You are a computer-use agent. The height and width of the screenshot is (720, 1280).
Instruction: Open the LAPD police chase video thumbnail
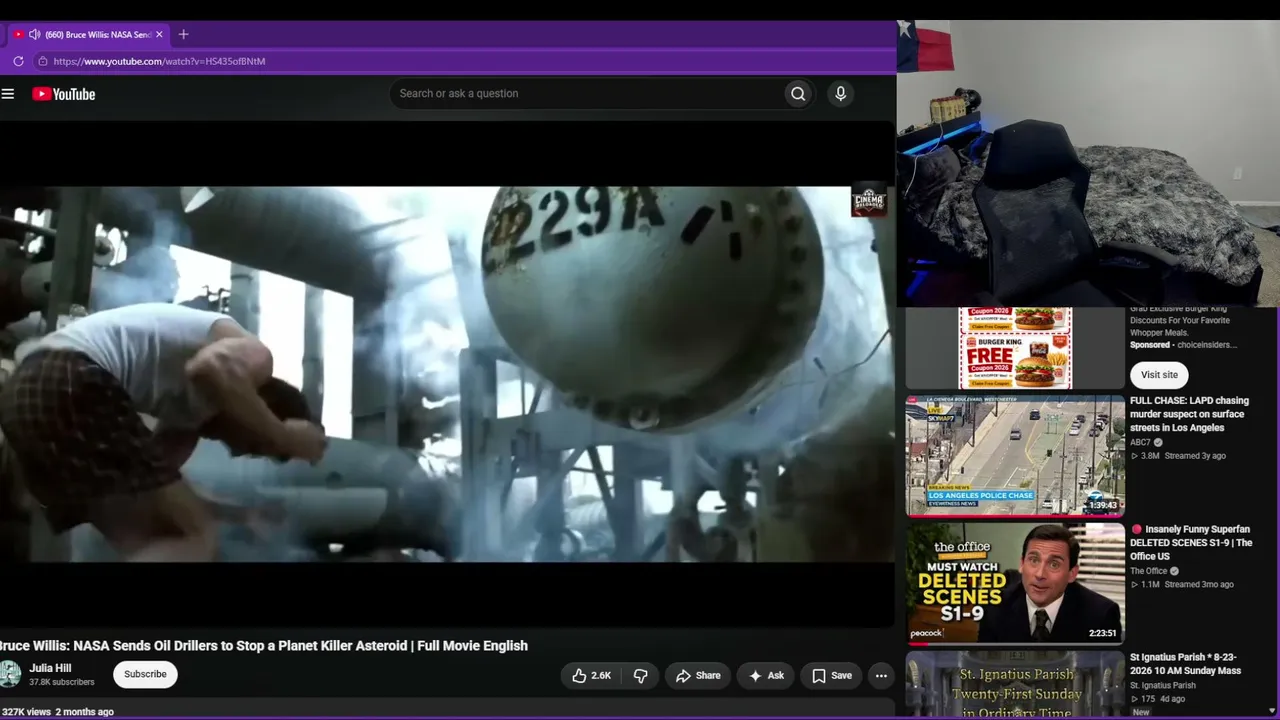point(1015,456)
